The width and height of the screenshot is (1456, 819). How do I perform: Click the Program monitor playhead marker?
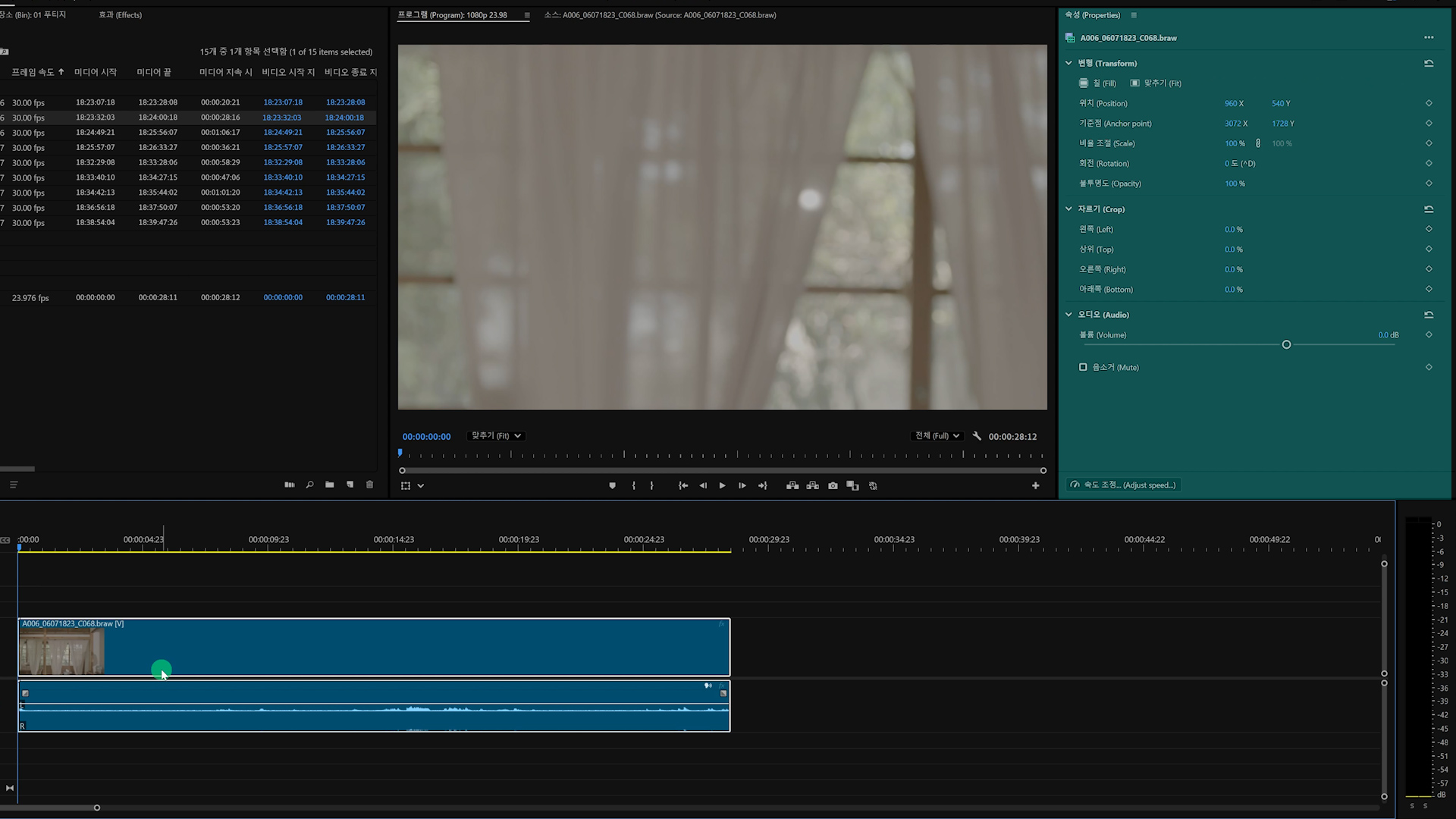[400, 453]
